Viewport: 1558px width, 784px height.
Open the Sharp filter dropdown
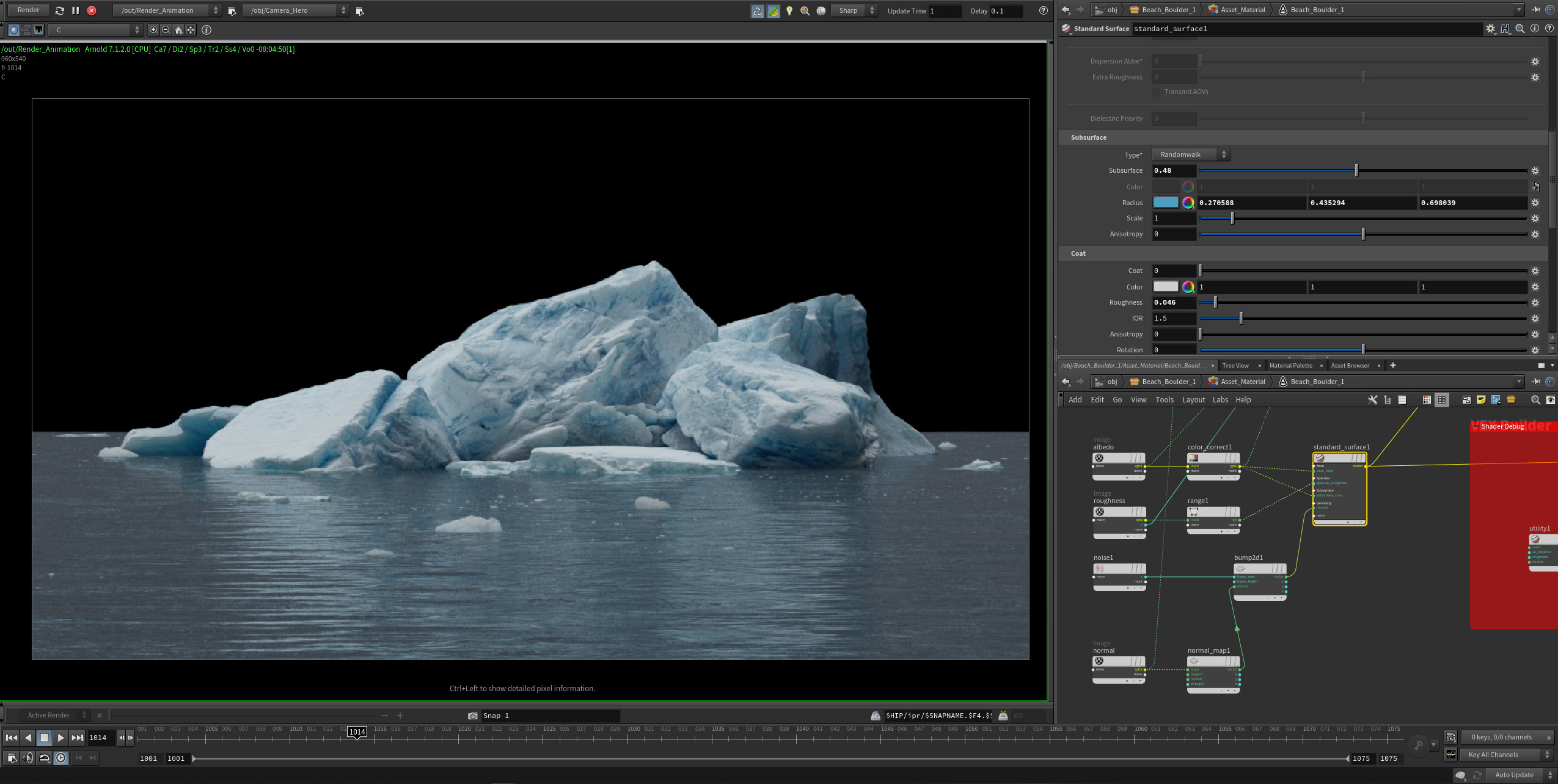[854, 10]
